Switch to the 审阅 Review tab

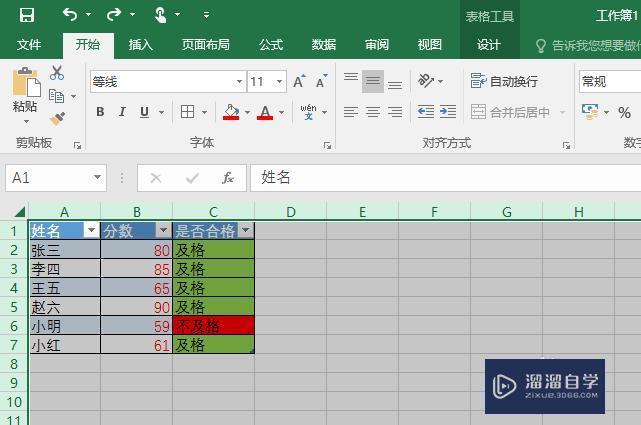click(377, 45)
